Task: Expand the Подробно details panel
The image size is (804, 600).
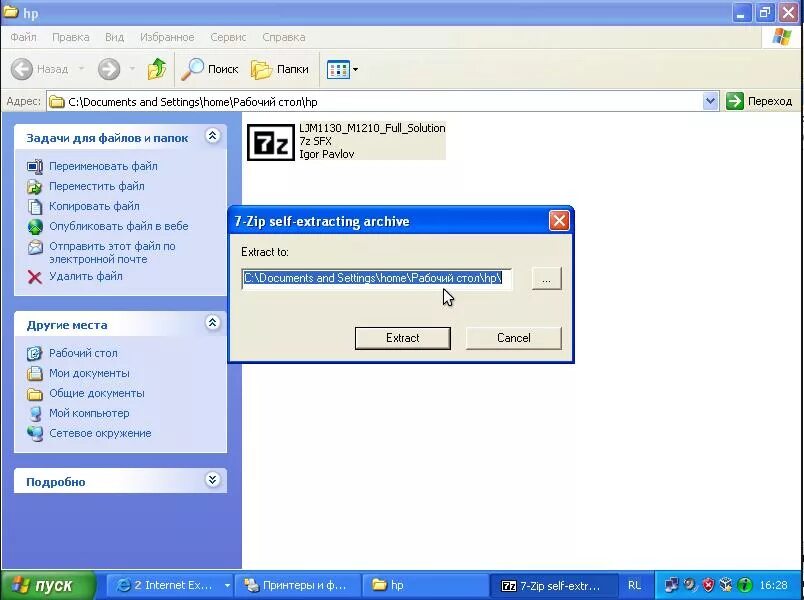Action: click(x=213, y=479)
